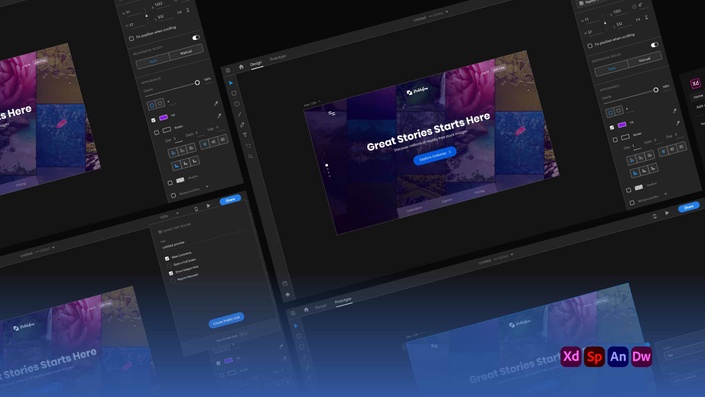705x397 pixels.
Task: Select the Zoom magnifier tool in center toolbar
Action: pos(250,156)
